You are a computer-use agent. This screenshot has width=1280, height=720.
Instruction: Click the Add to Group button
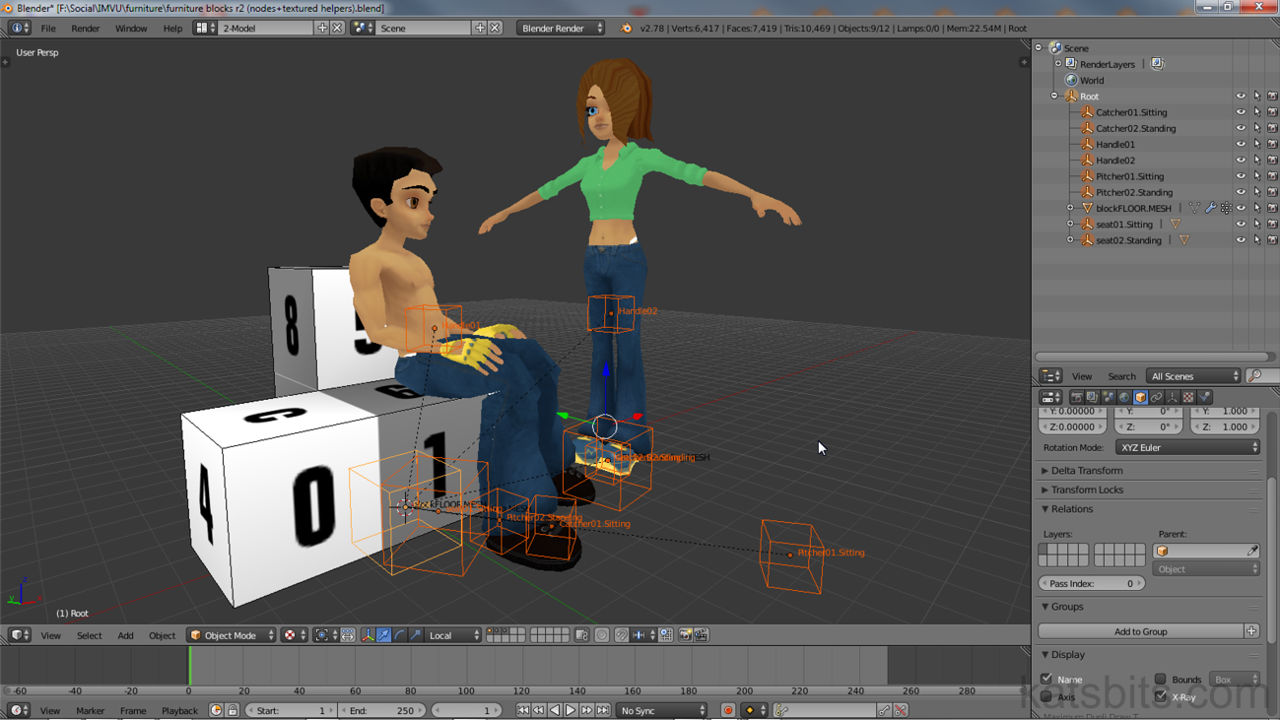[x=1140, y=631]
